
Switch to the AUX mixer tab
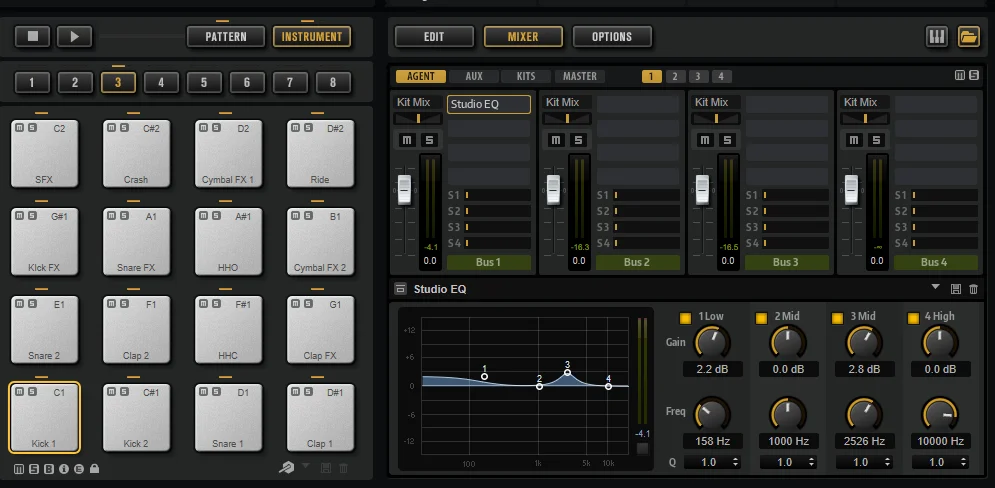point(474,76)
